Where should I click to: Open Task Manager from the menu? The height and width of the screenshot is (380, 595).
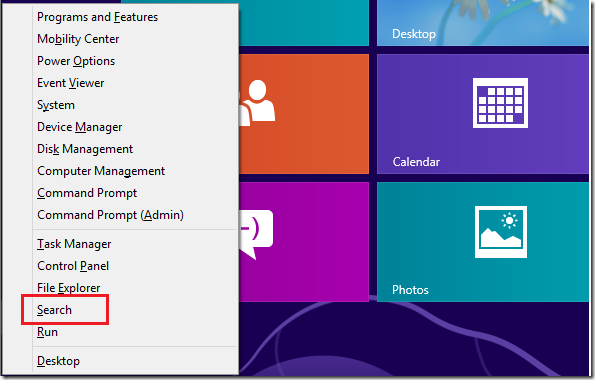[74, 244]
